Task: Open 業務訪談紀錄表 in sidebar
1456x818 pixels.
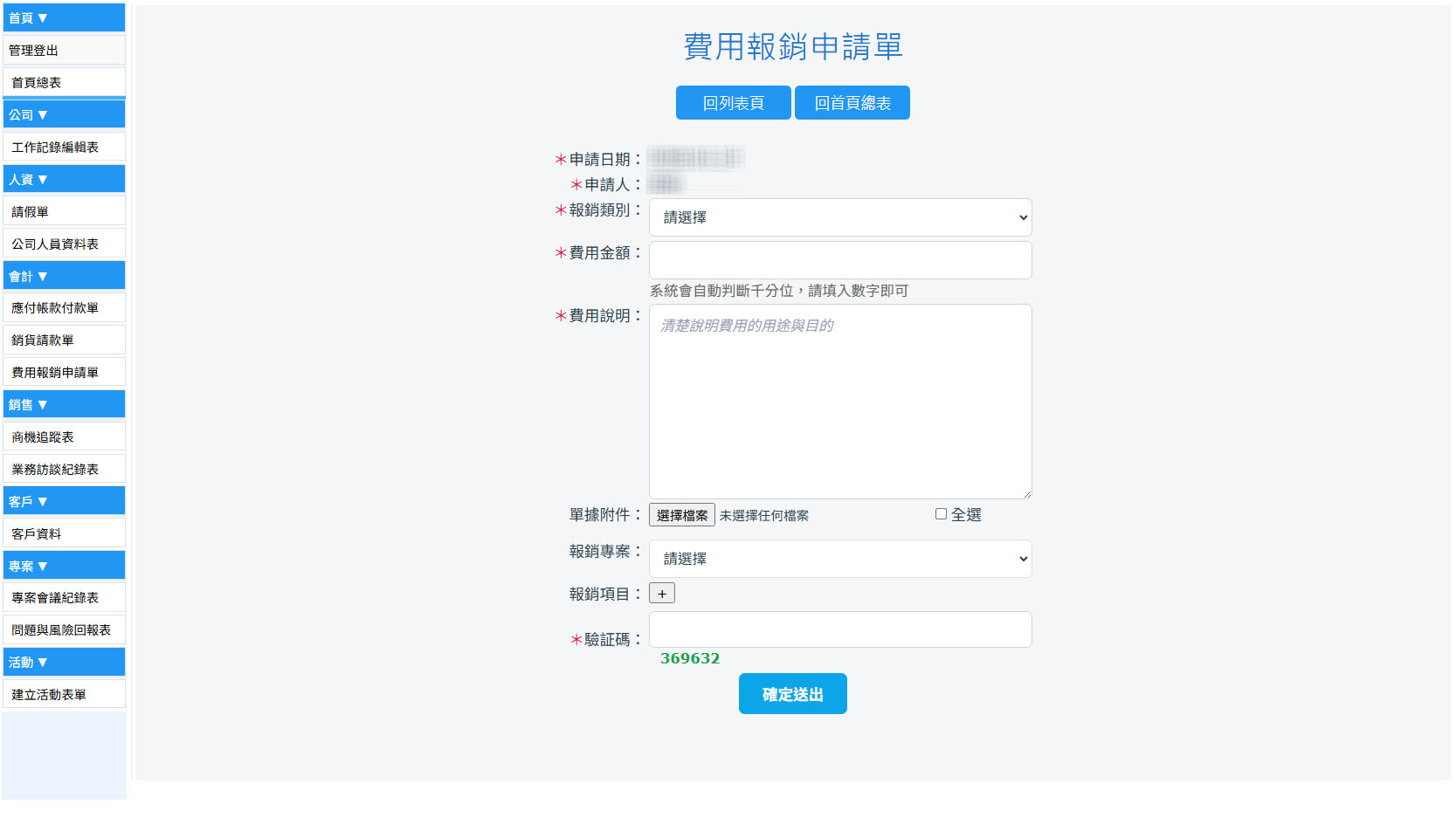Action: click(64, 469)
